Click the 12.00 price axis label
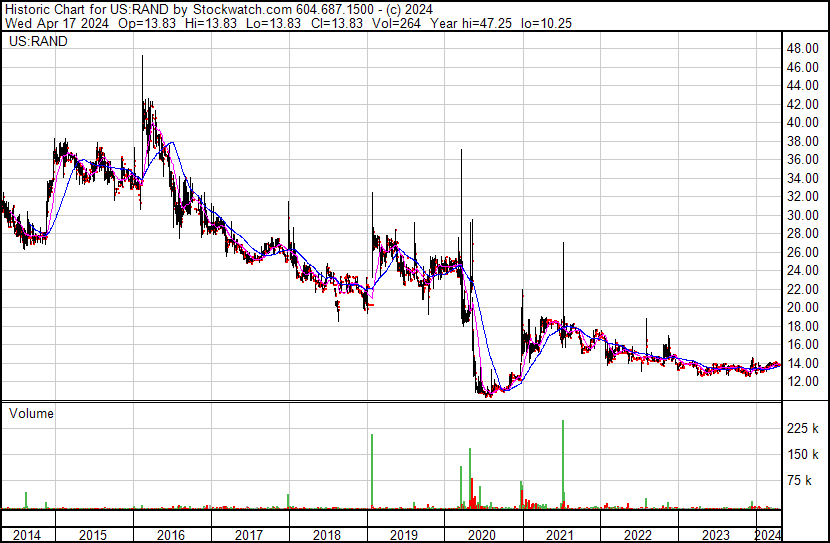The height and width of the screenshot is (543, 830). [x=804, y=382]
